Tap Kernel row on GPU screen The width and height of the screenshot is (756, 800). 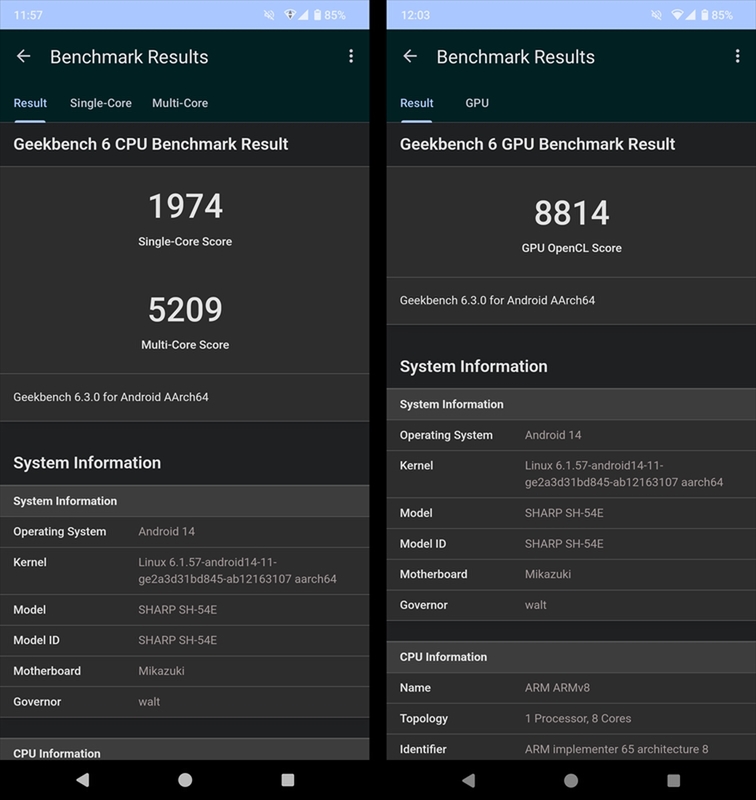point(571,474)
